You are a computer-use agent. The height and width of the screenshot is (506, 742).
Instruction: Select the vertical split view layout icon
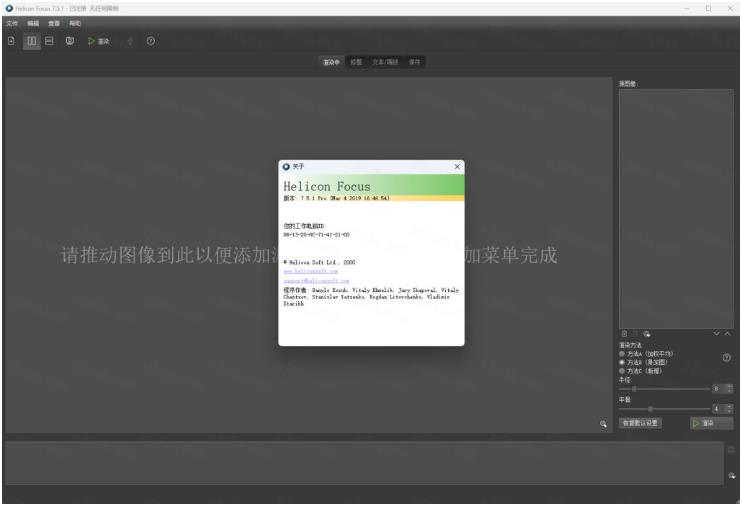tap(32, 41)
